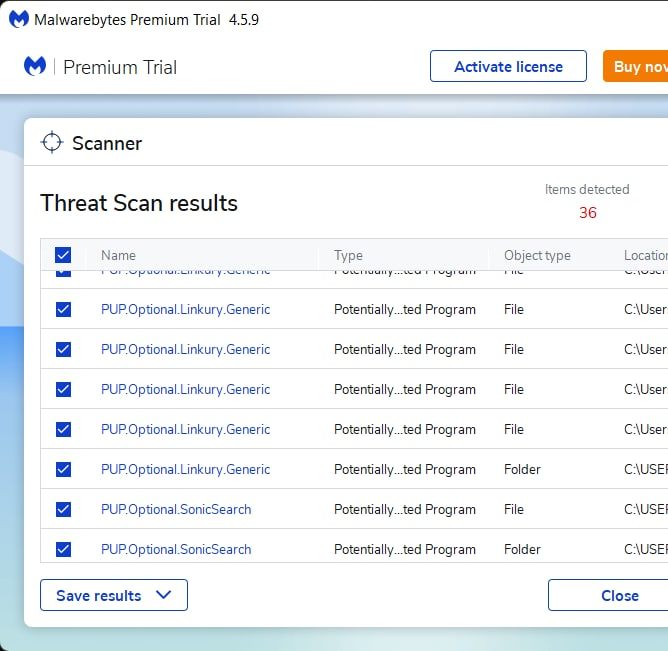Sort the table by the Name column

coord(118,255)
